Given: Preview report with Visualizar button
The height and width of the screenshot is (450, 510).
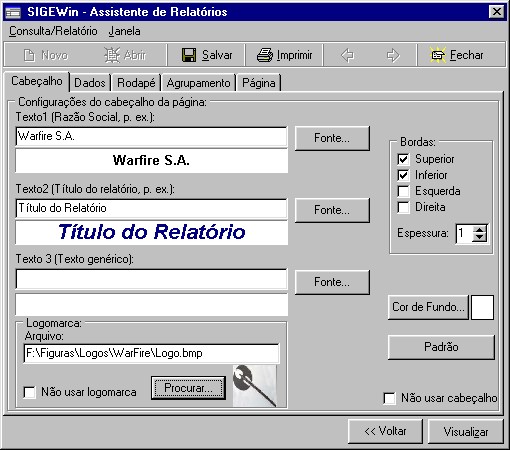Looking at the screenshot, I should coord(466,431).
